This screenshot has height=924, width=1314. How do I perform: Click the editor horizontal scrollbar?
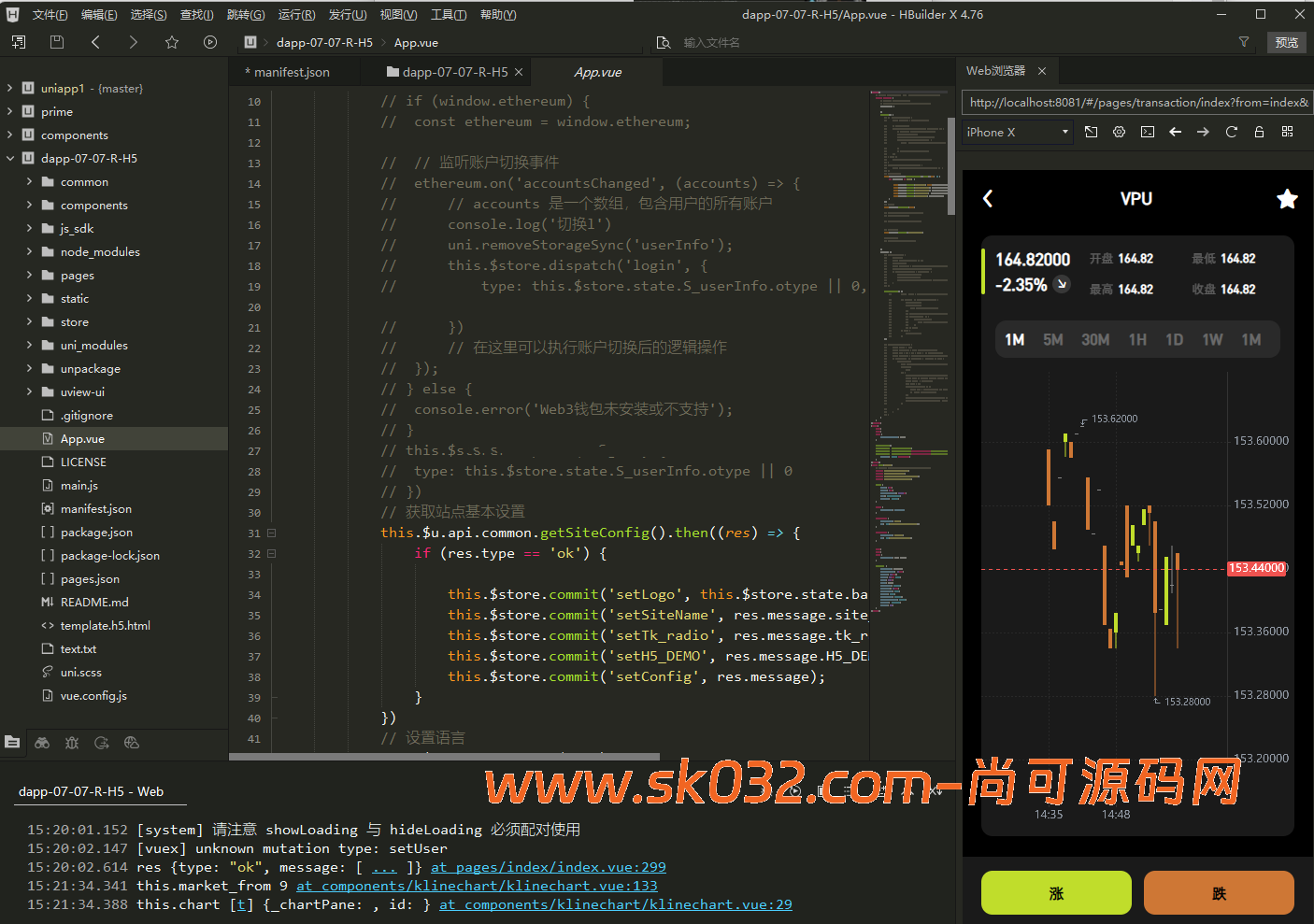pyautogui.click(x=444, y=757)
